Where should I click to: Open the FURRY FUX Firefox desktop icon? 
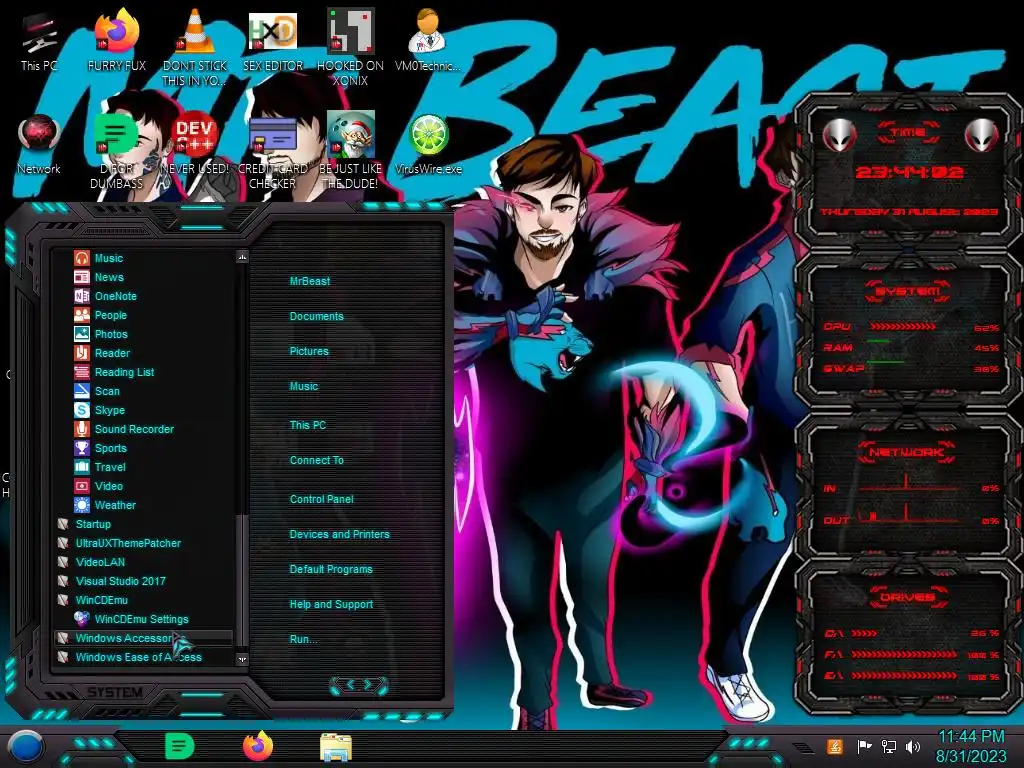coord(116,41)
